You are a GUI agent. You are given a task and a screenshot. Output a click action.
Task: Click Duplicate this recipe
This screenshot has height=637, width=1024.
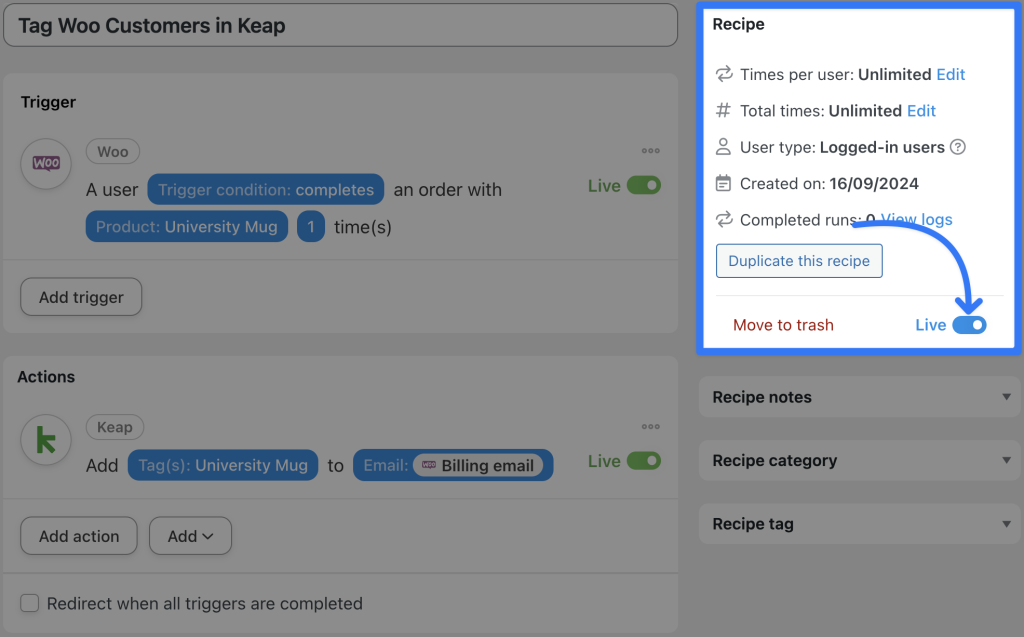point(798,260)
